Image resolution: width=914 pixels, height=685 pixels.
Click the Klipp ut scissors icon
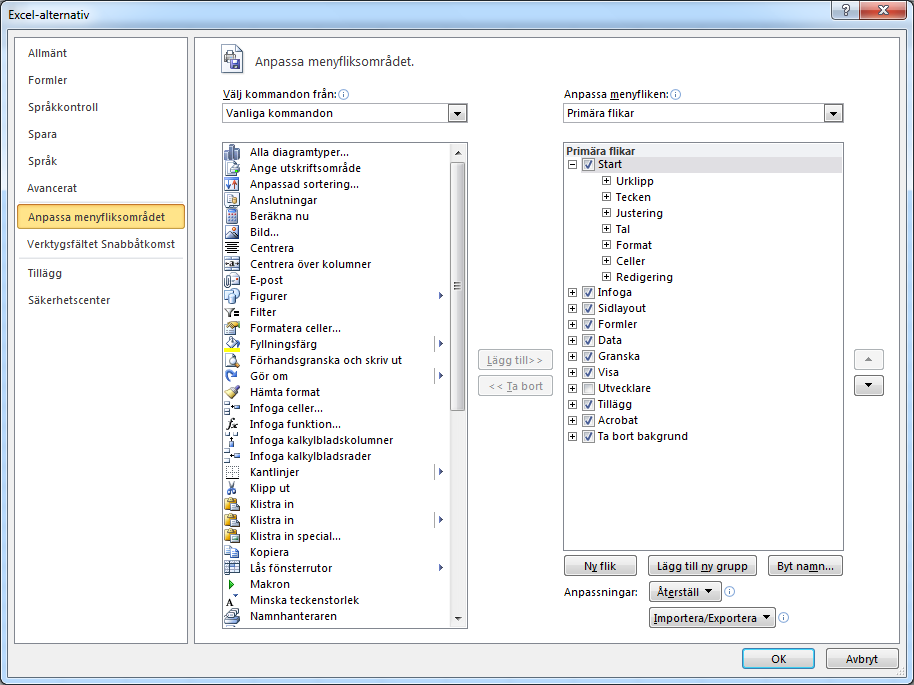tap(232, 489)
